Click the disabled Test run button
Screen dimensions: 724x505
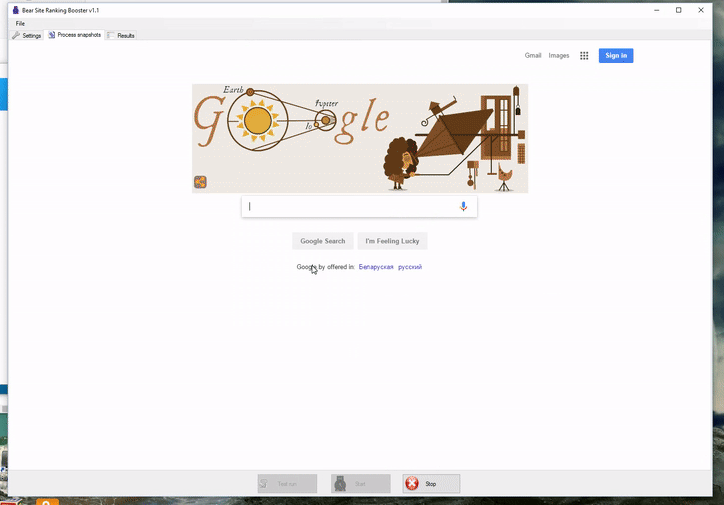(287, 484)
